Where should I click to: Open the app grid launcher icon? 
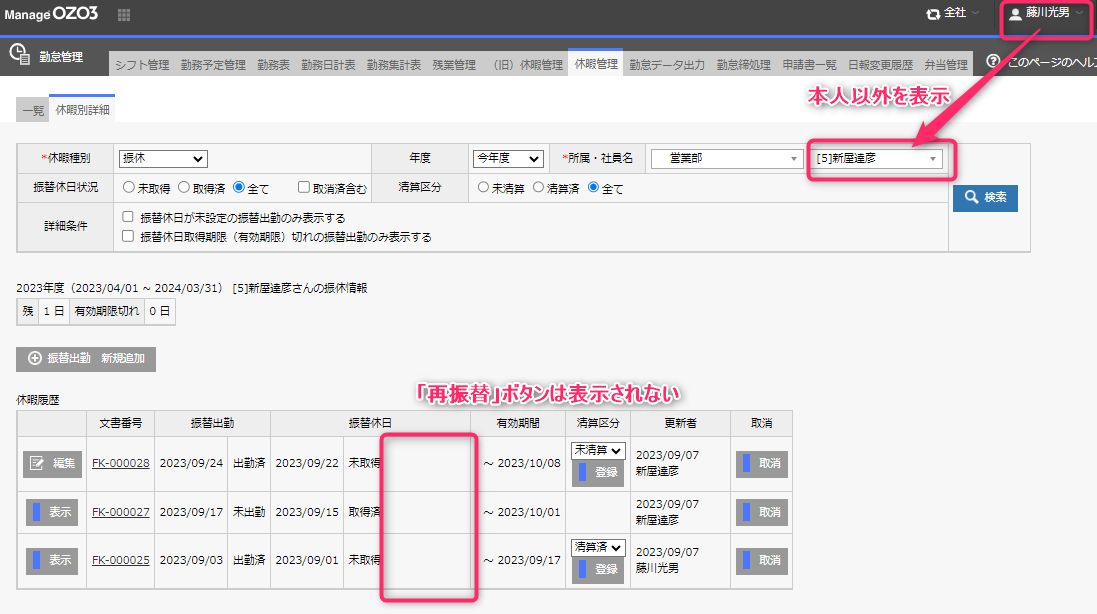124,15
